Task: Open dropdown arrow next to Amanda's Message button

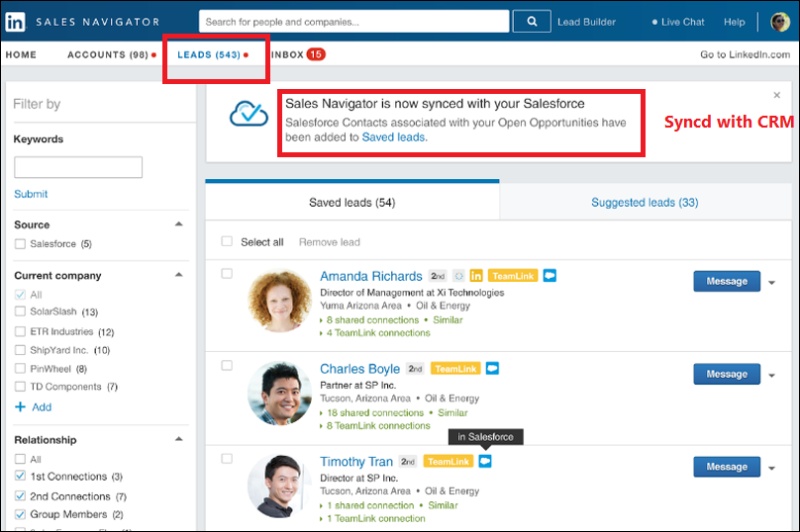Action: pyautogui.click(x=771, y=282)
